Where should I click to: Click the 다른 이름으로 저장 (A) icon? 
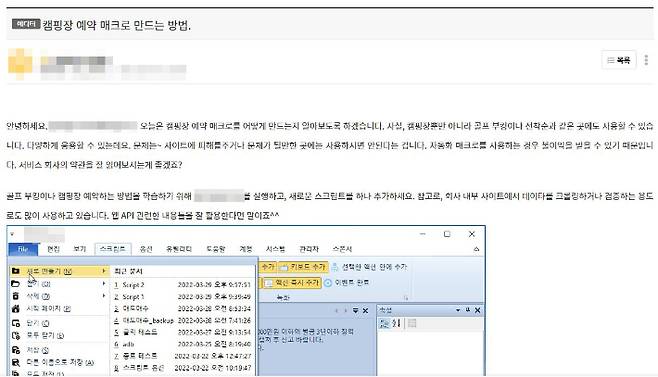tap(16, 362)
